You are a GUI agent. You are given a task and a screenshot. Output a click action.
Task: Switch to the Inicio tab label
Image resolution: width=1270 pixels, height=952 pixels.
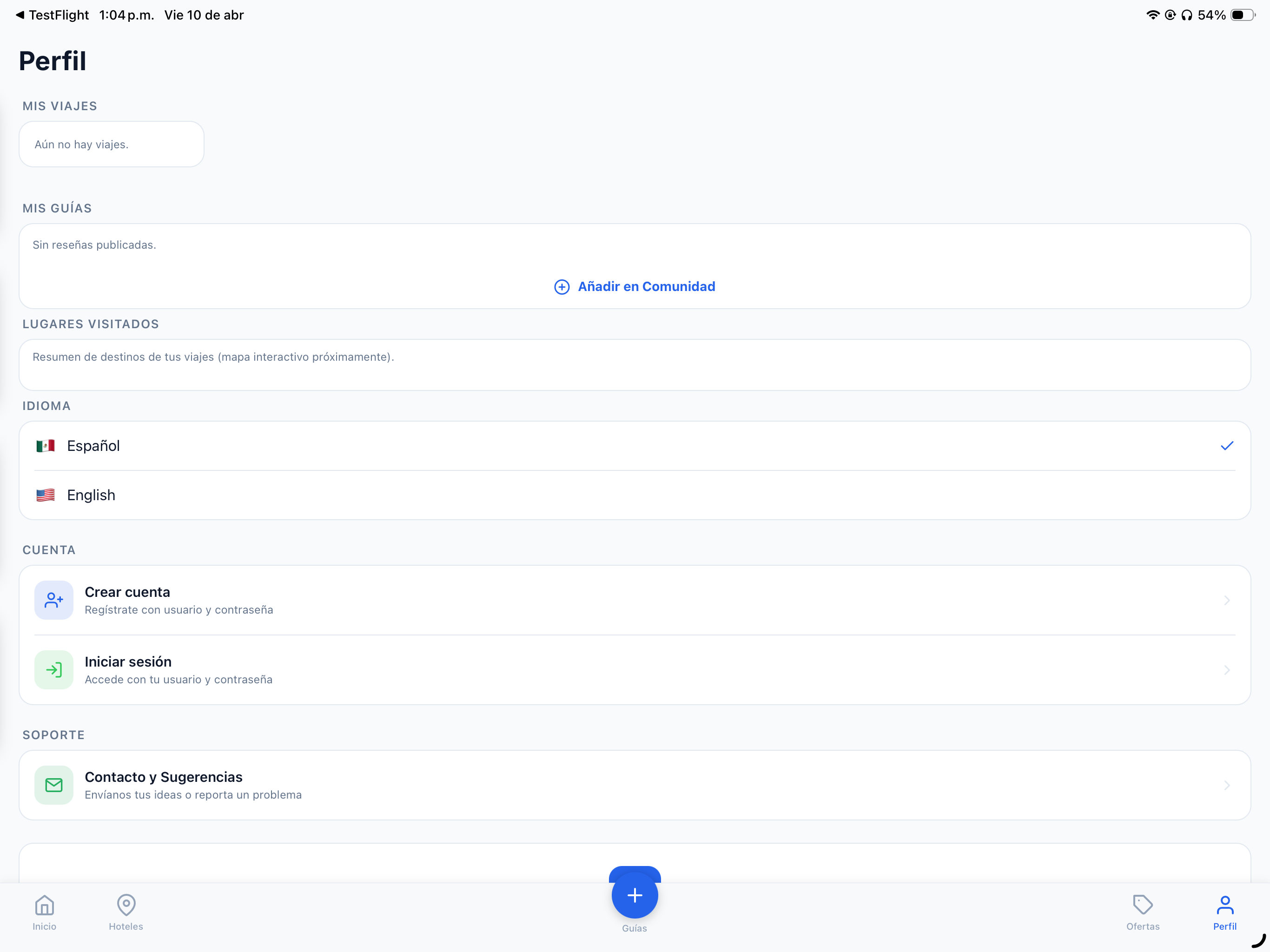tap(44, 926)
